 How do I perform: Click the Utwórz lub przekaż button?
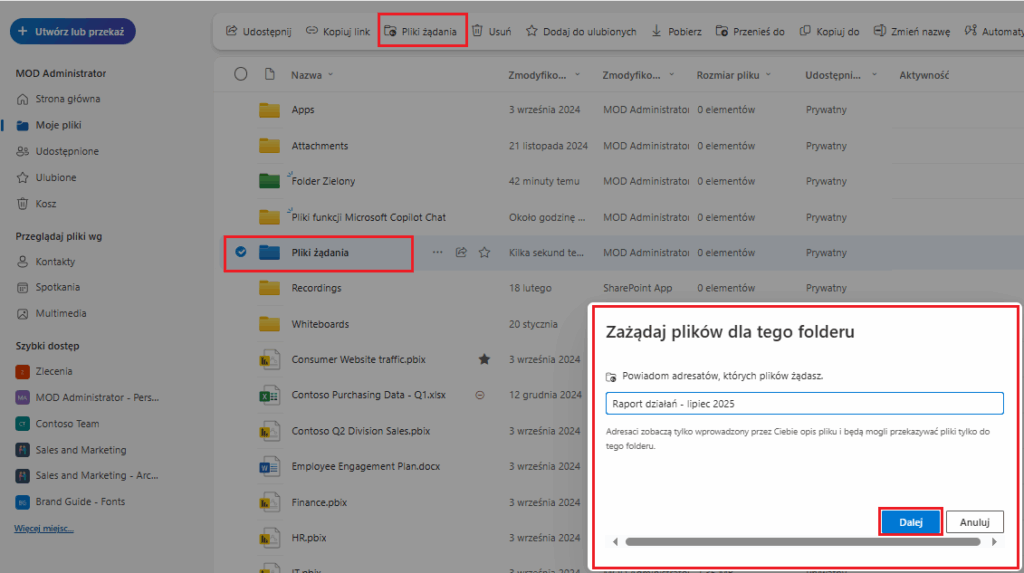tap(72, 31)
